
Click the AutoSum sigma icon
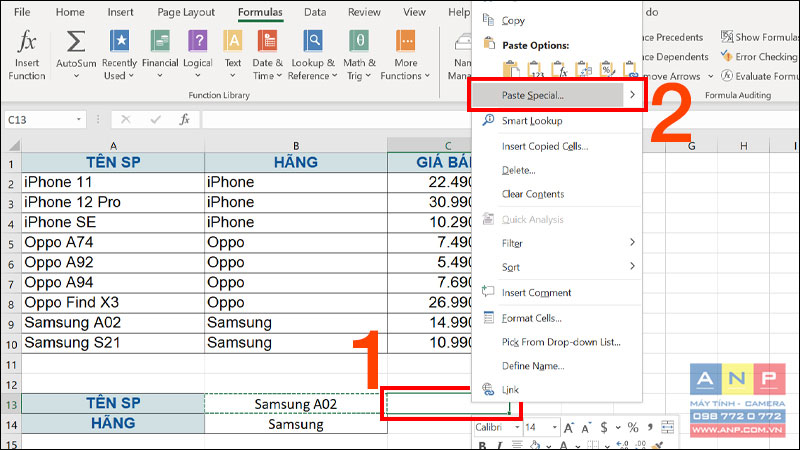[x=76, y=41]
